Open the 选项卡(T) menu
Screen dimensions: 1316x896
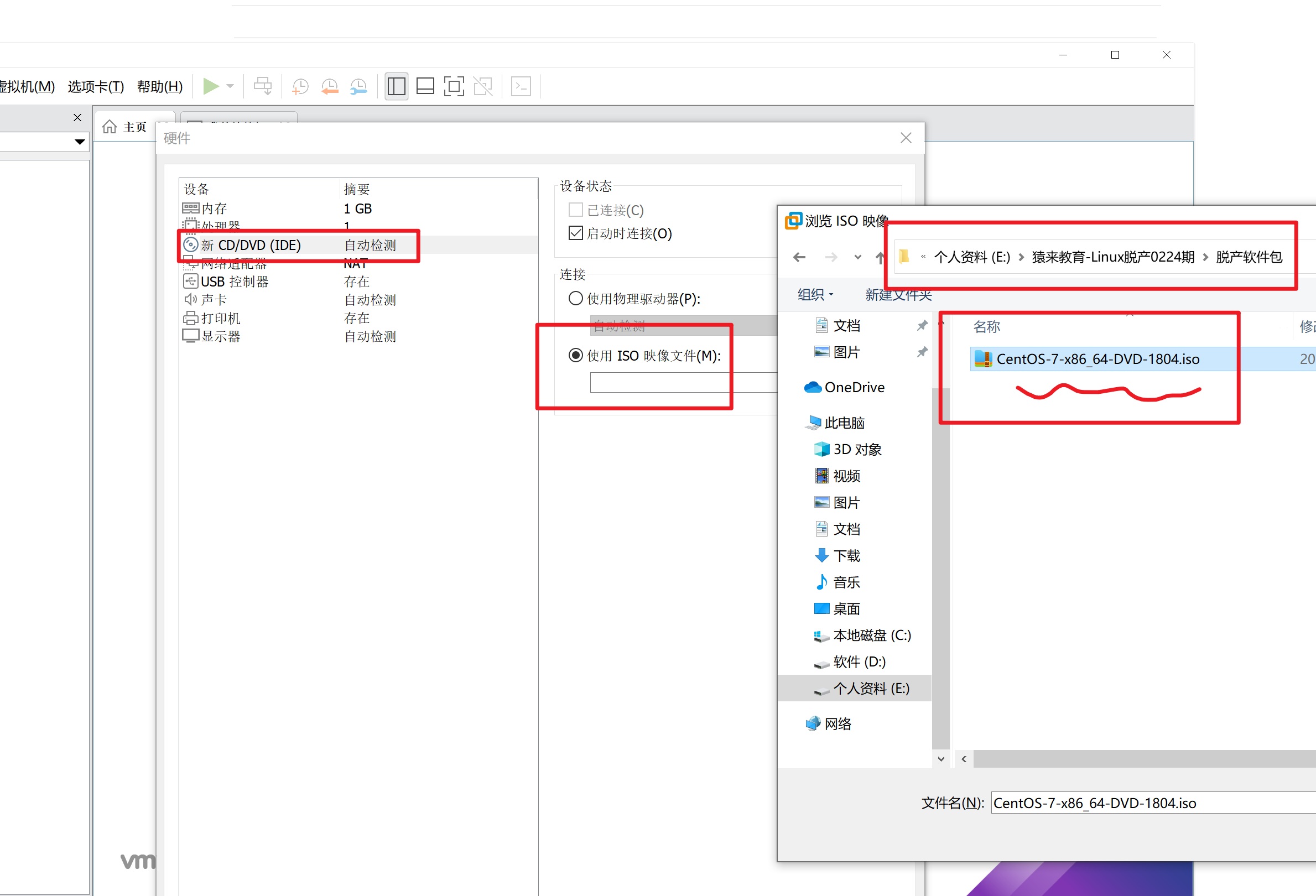[96, 87]
